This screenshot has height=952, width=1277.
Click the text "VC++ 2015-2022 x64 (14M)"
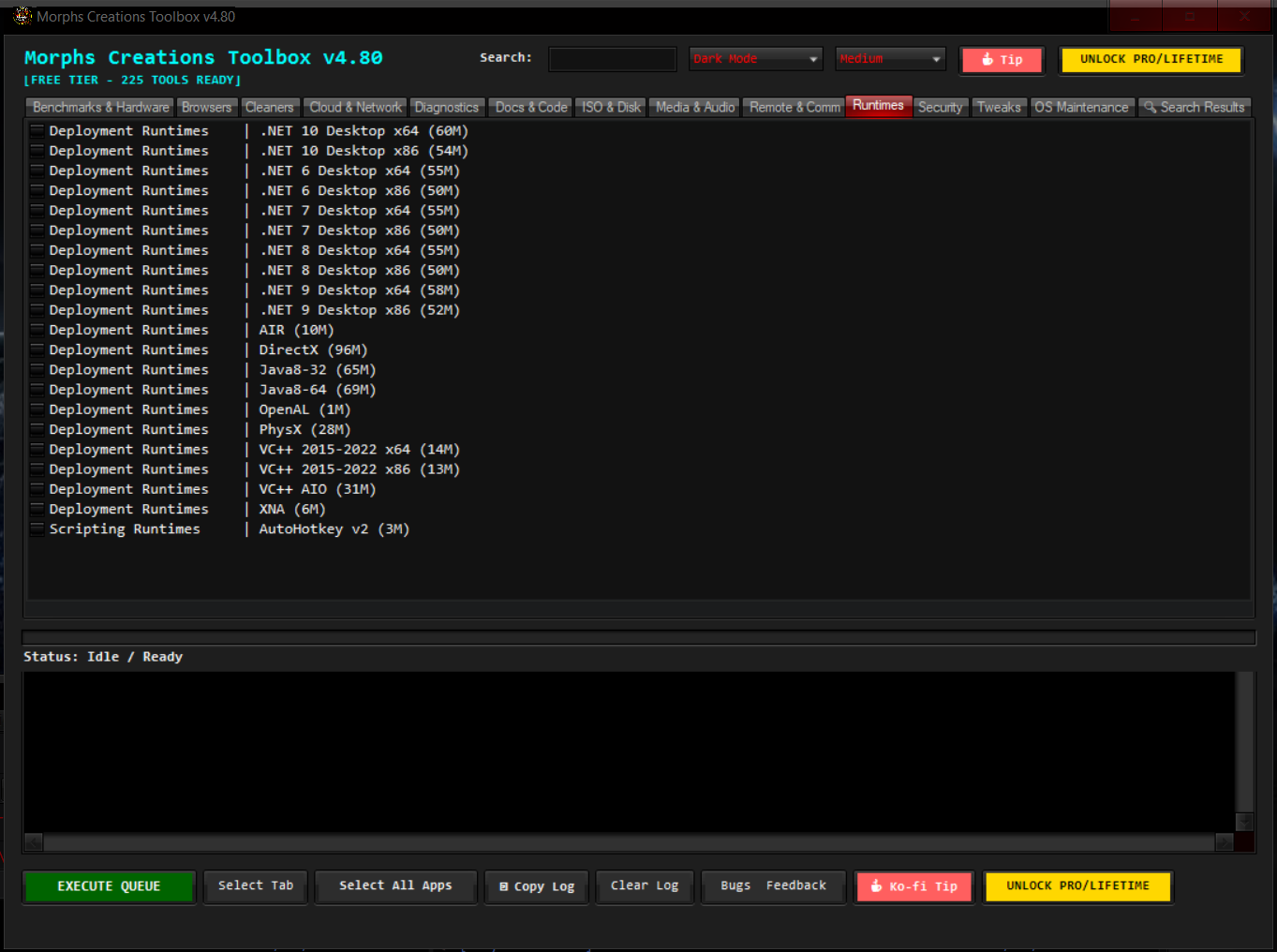click(x=360, y=450)
